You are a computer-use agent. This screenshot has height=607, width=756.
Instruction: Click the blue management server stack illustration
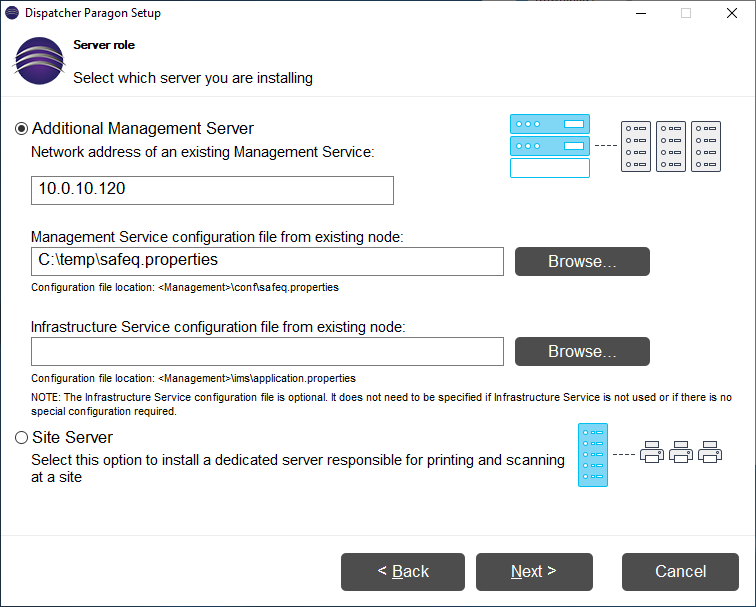(x=549, y=146)
